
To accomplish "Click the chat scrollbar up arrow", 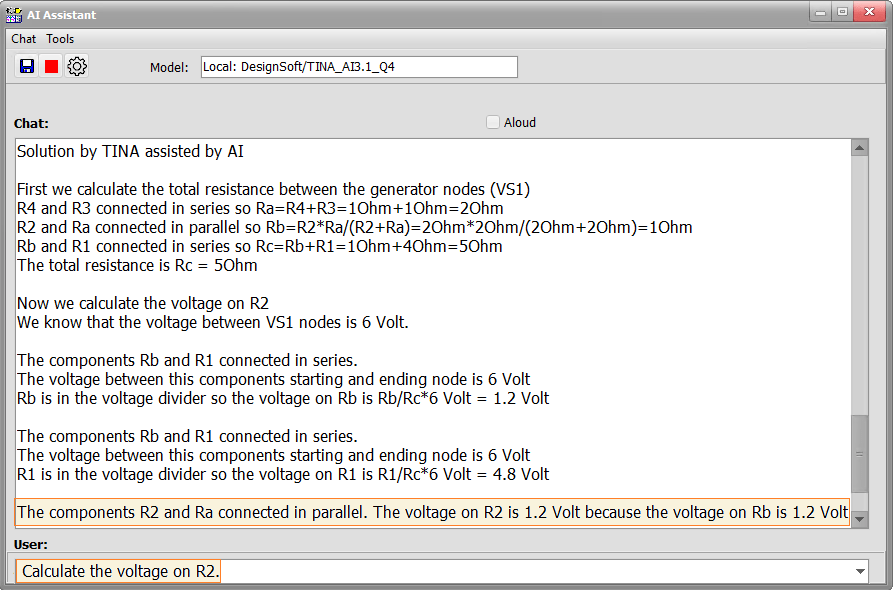I will pyautogui.click(x=859, y=148).
